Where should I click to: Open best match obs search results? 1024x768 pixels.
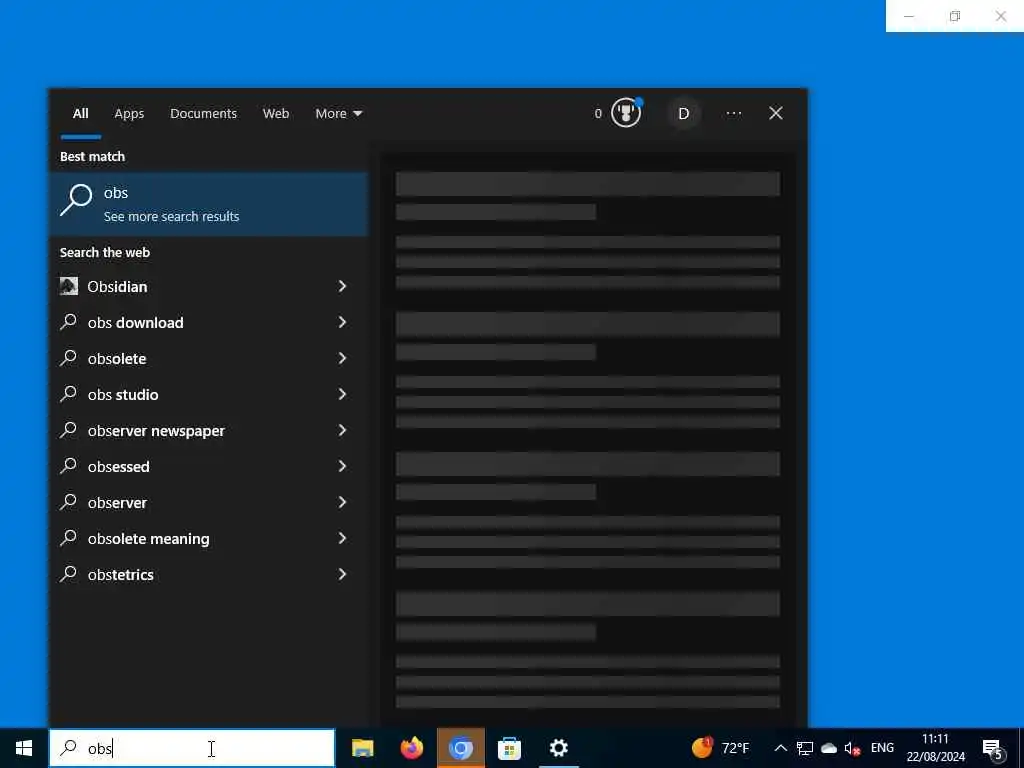point(209,204)
